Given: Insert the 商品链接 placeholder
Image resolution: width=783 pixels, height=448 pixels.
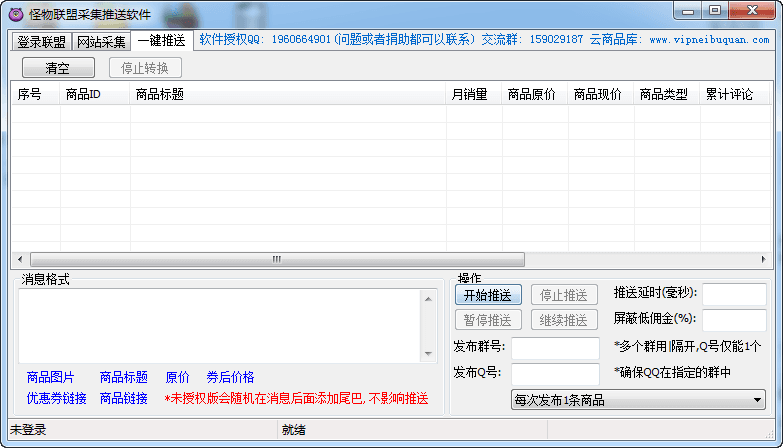Looking at the screenshot, I should click(123, 399).
